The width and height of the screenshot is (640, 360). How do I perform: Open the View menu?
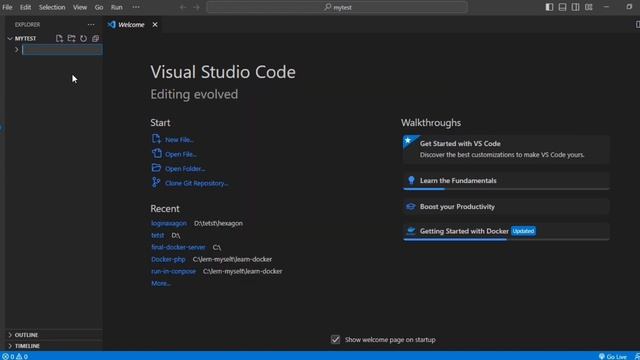pos(80,7)
